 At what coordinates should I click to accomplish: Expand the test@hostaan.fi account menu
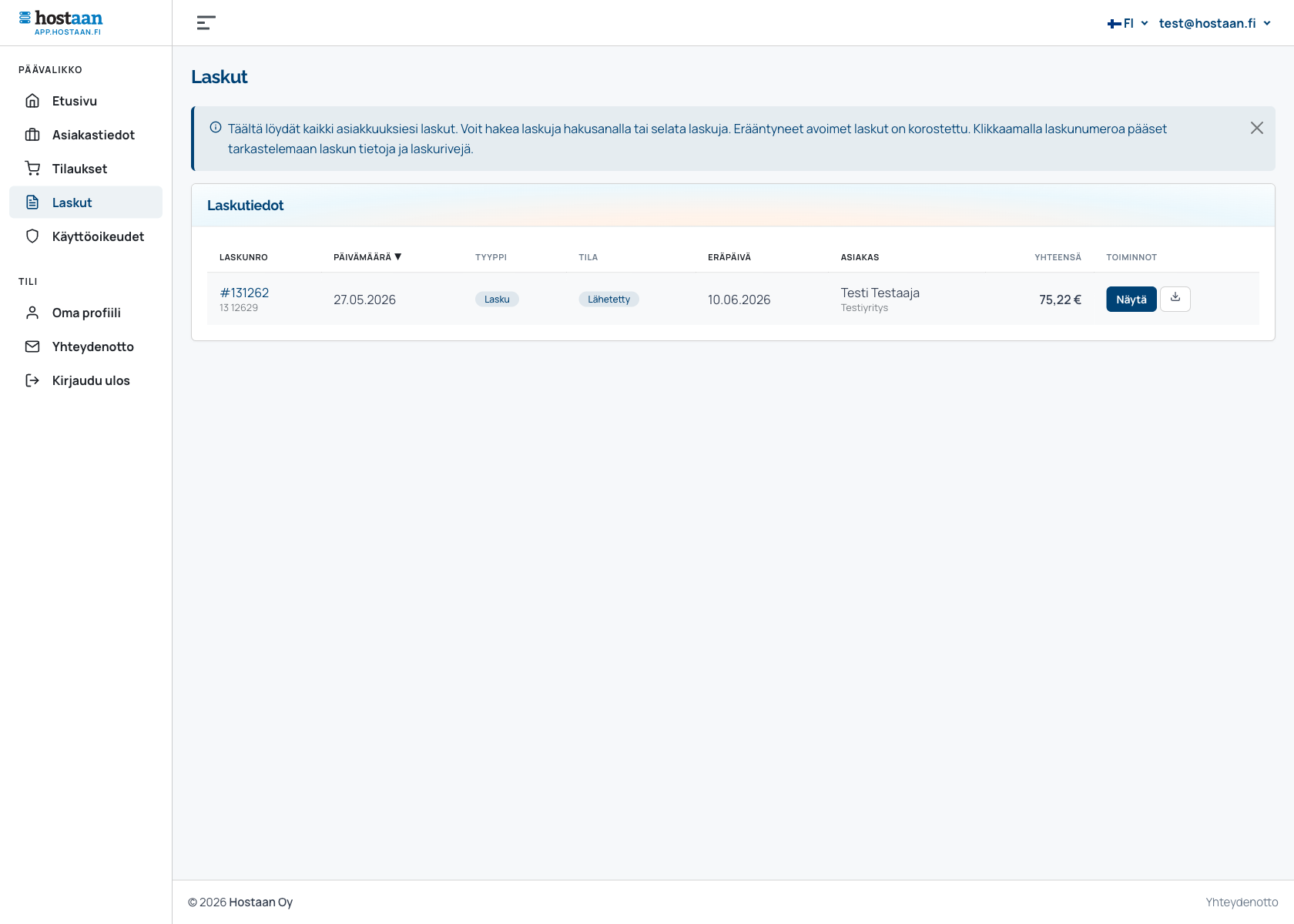coord(1215,23)
